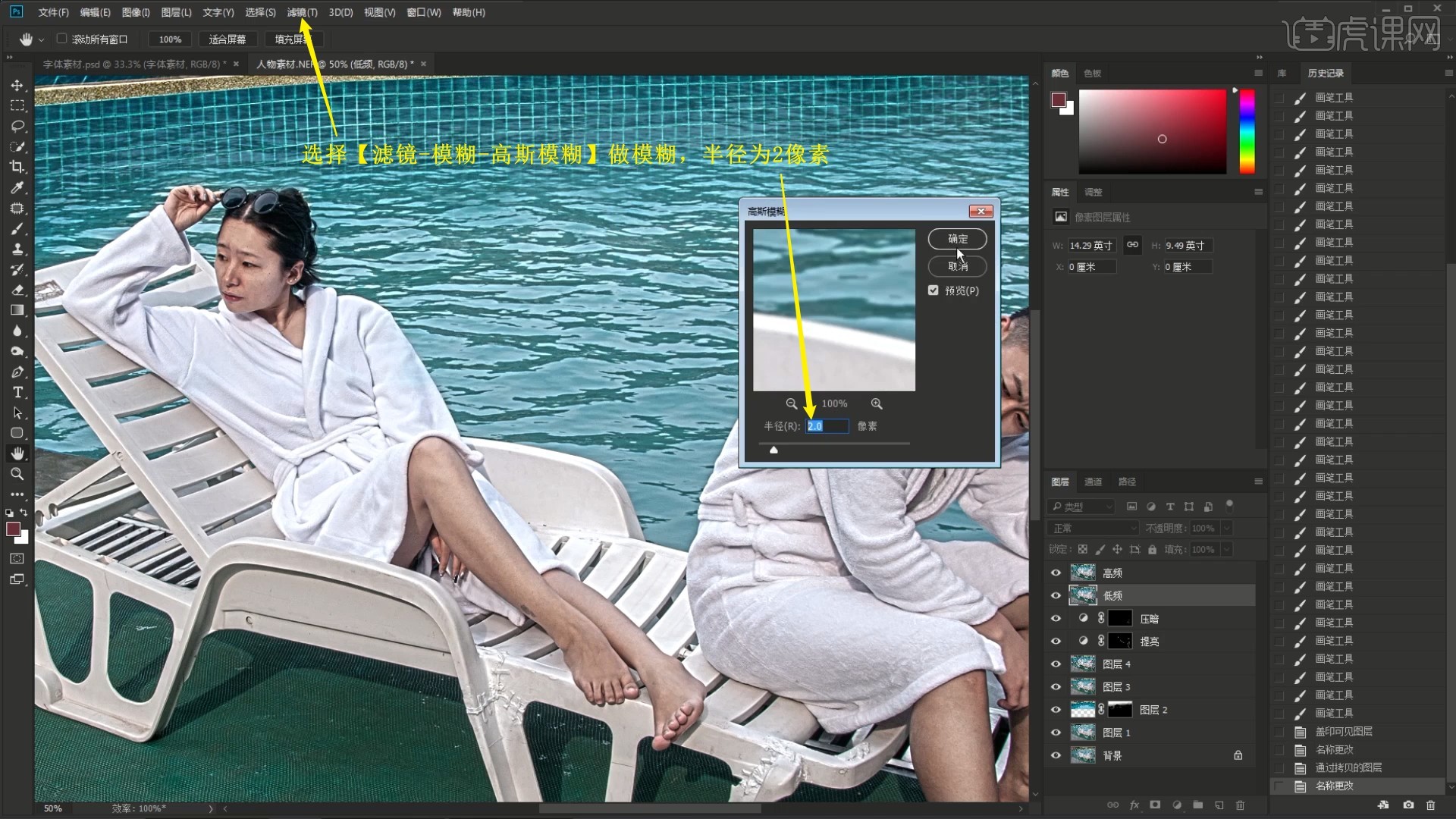The height and width of the screenshot is (819, 1456).
Task: Open the 滤镜(T) menu
Action: (301, 12)
